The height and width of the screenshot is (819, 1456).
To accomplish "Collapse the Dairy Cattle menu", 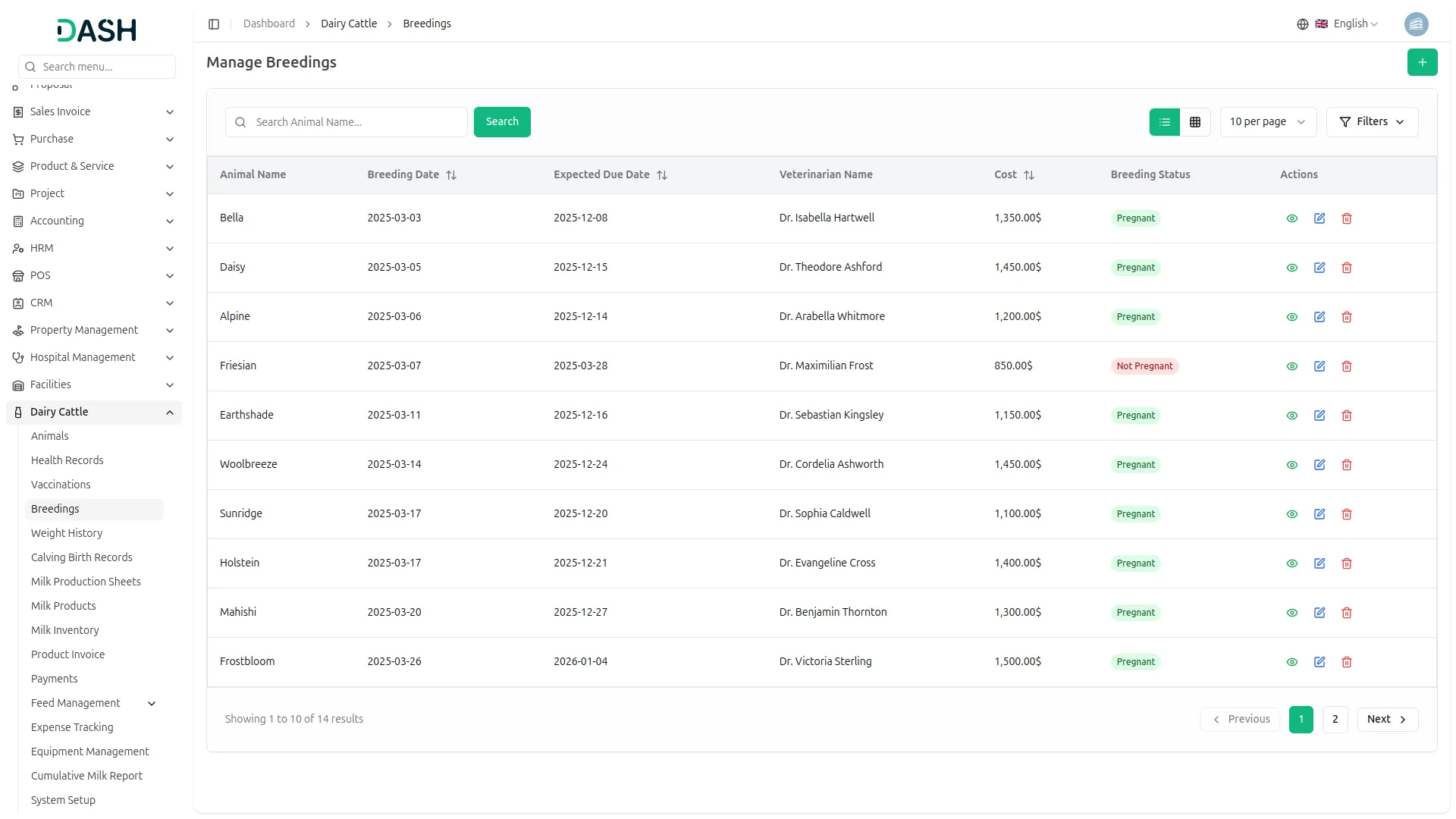I will 93,413.
